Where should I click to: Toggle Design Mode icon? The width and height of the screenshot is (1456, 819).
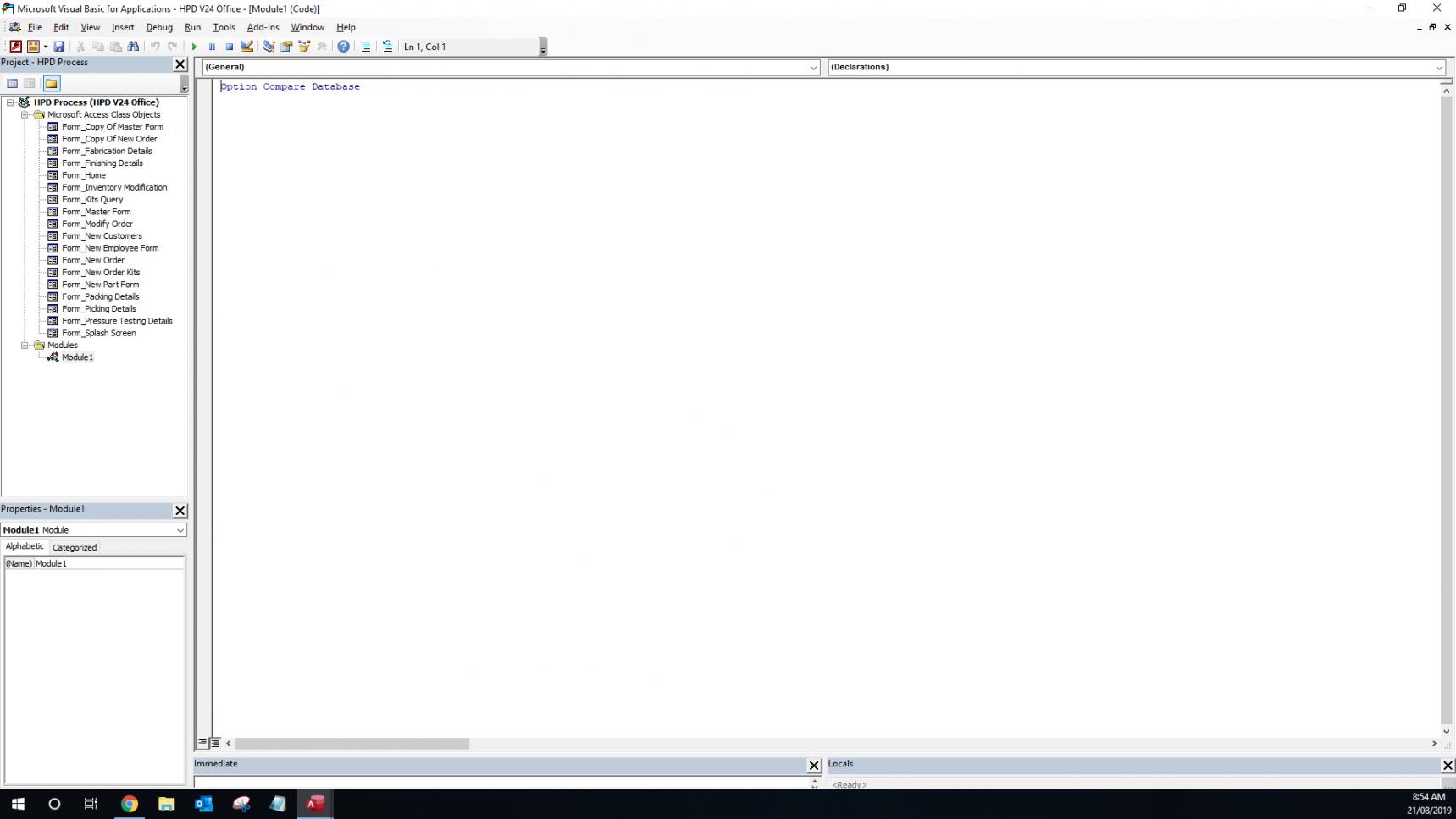tap(247, 47)
